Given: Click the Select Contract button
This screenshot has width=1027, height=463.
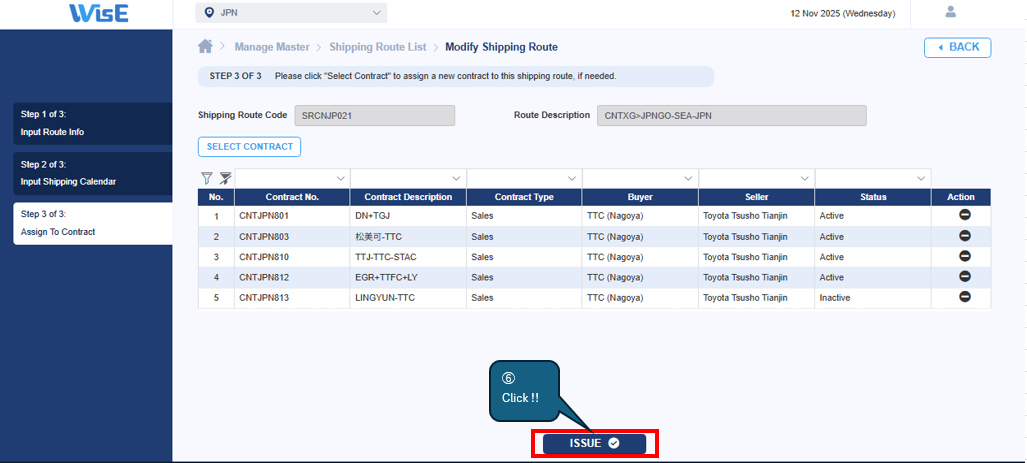Looking at the screenshot, I should click(249, 147).
